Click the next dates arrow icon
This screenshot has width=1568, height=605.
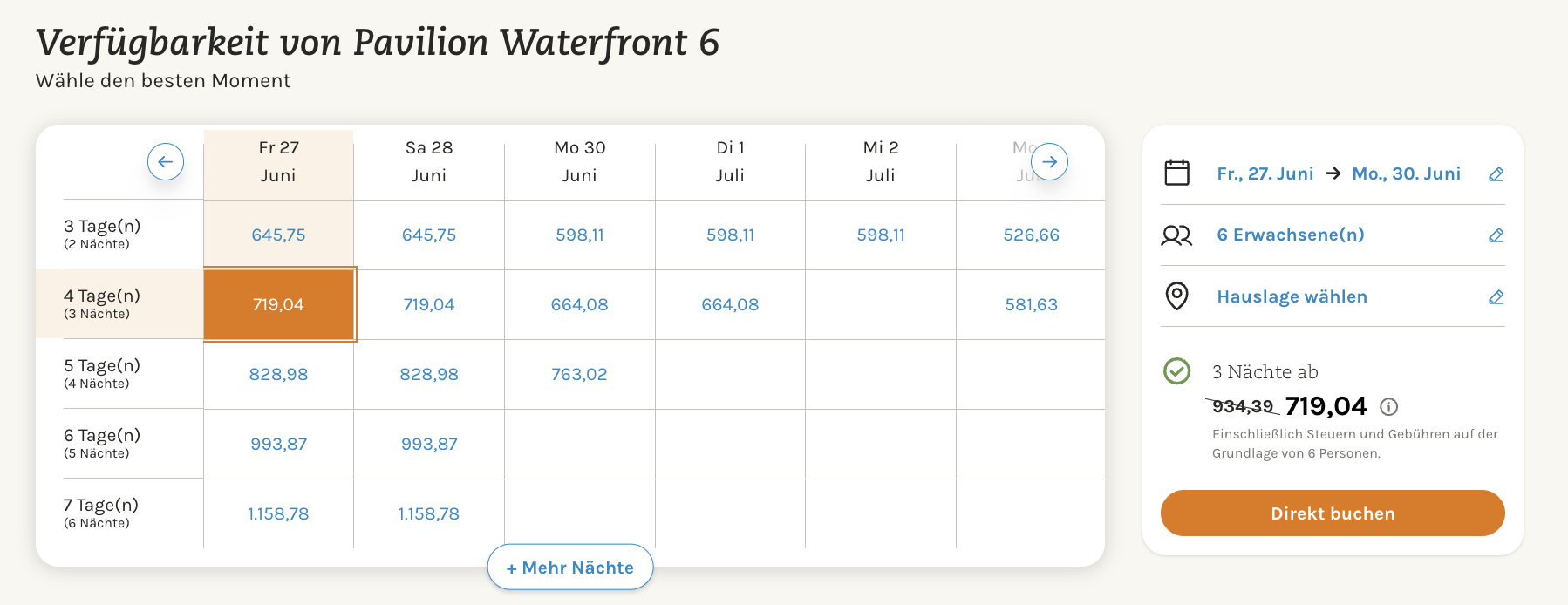pyautogui.click(x=1050, y=162)
